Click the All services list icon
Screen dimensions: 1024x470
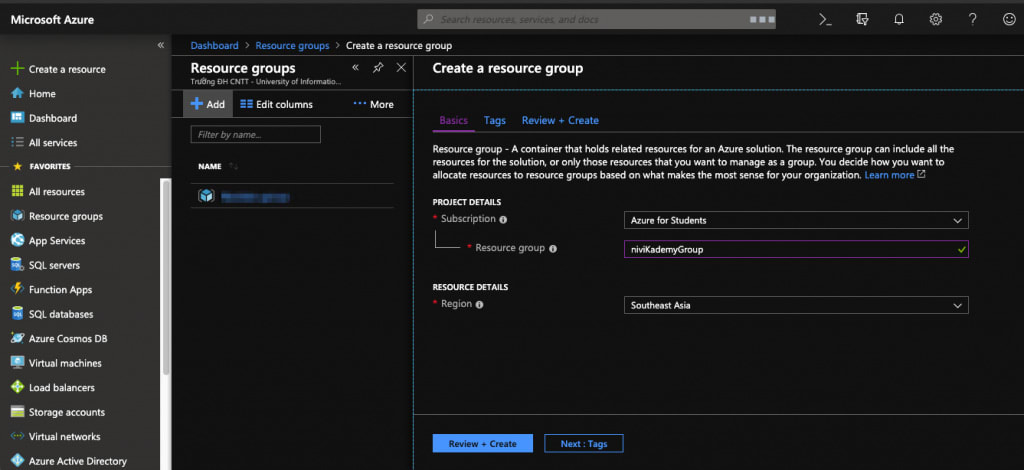point(18,142)
